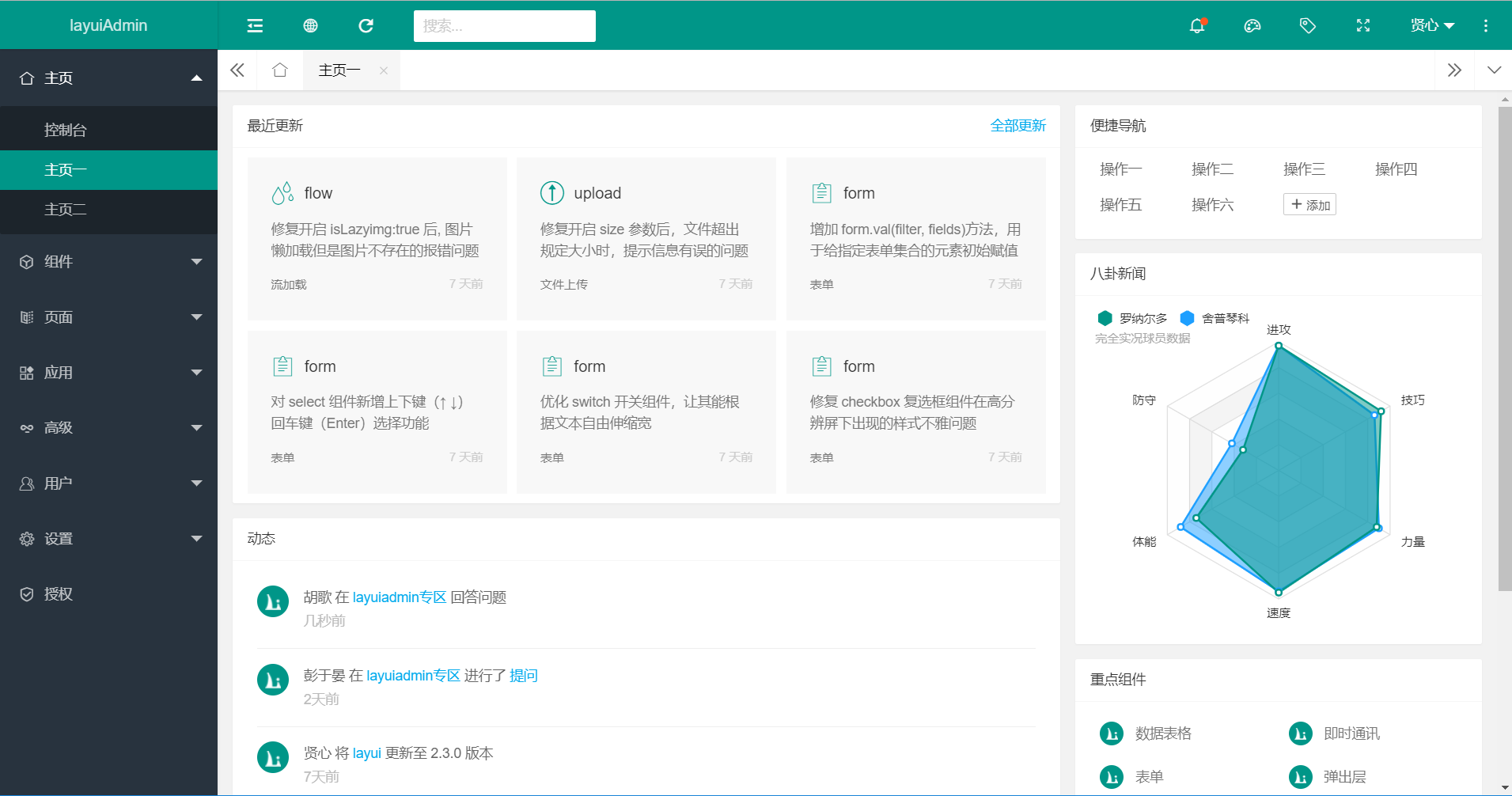Select 主页二 in the sidebar
The height and width of the screenshot is (796, 1512).
[x=108, y=210]
